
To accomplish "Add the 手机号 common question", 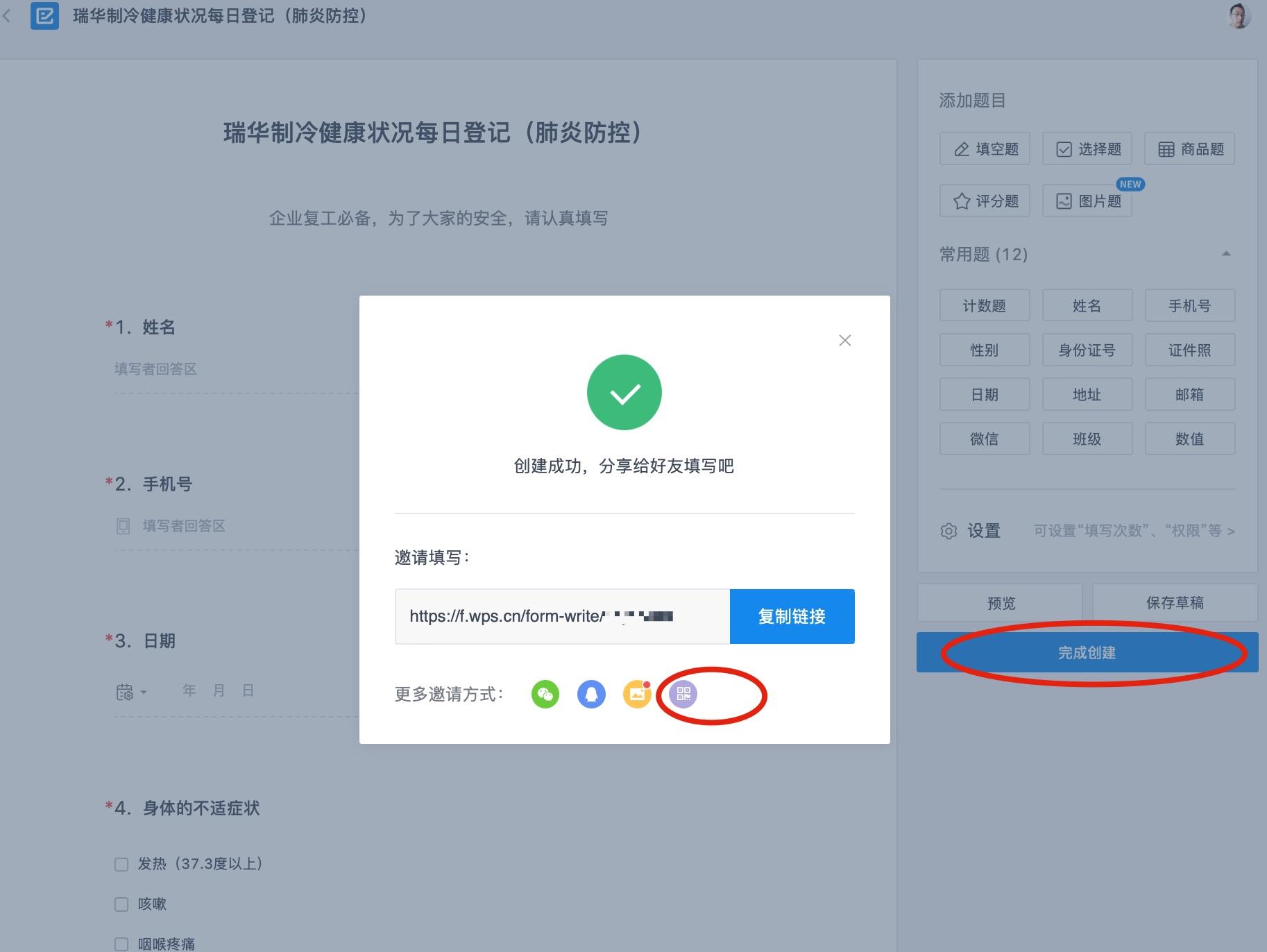I will [1190, 305].
